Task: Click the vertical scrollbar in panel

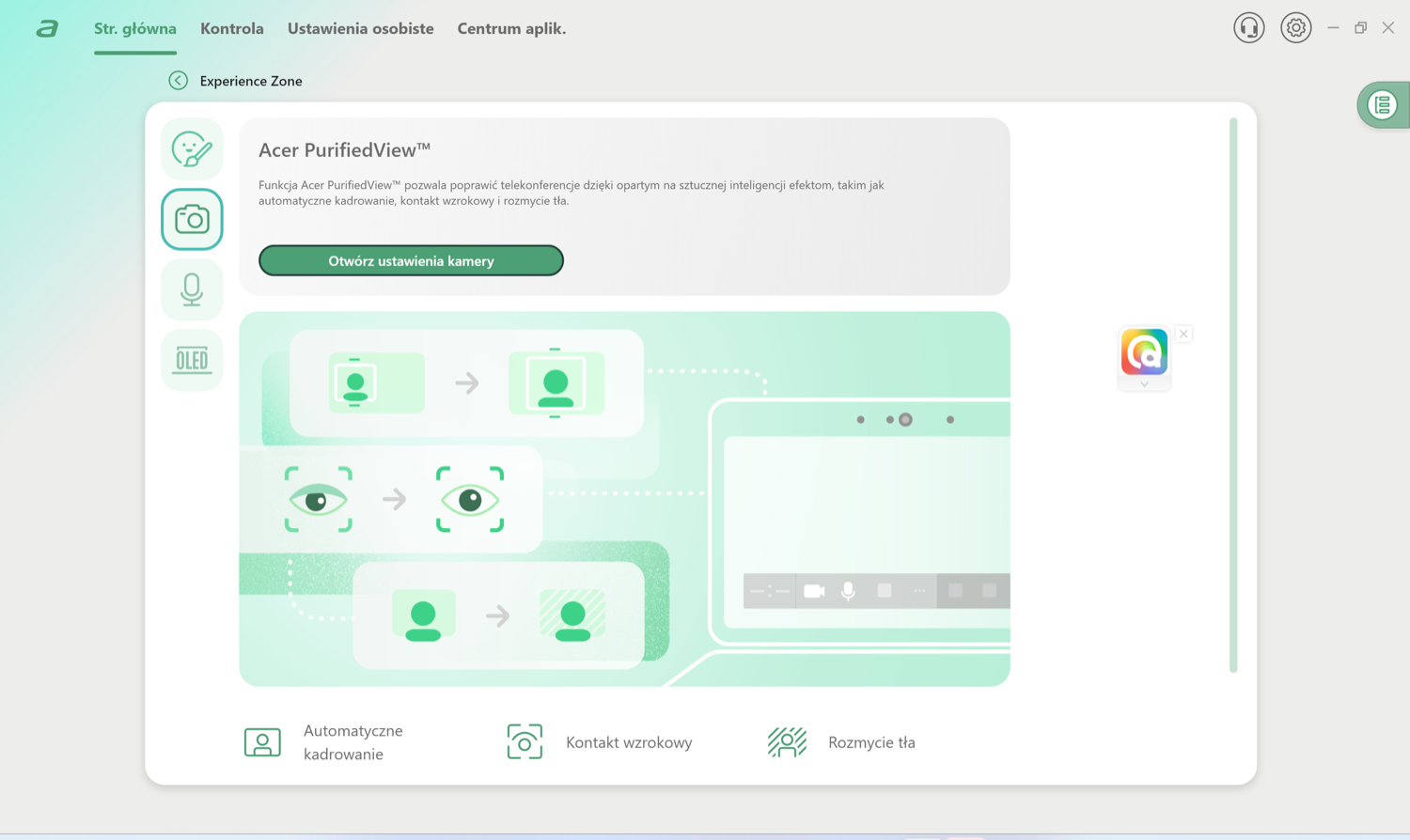Action: (x=1233, y=395)
